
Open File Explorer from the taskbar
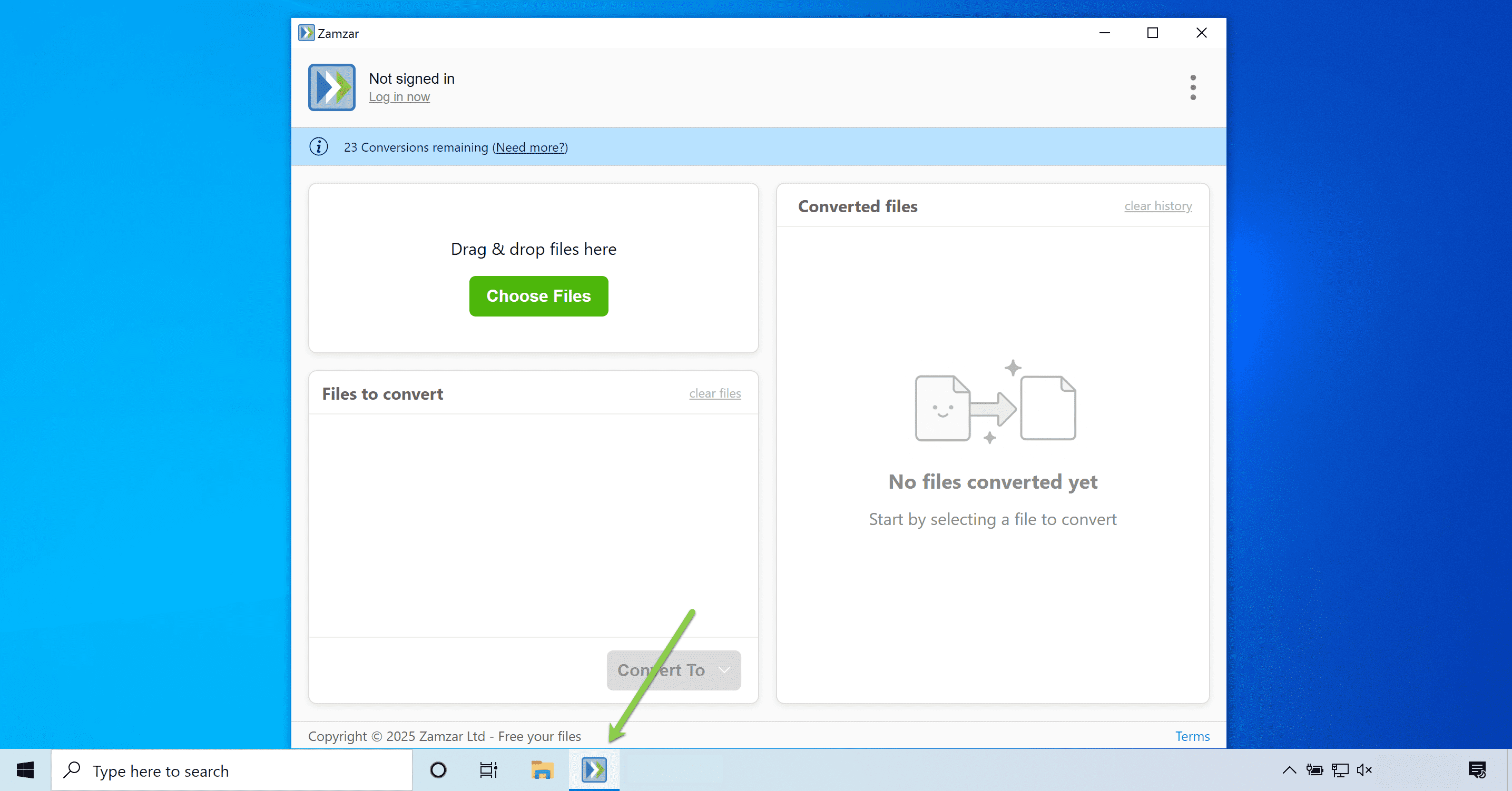click(x=541, y=770)
